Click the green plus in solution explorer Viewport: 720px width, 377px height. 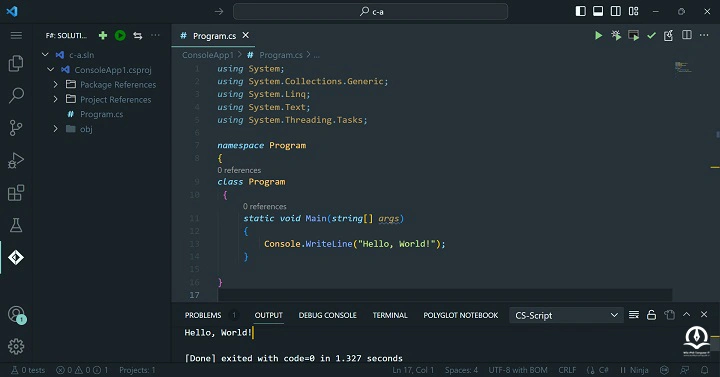point(103,35)
